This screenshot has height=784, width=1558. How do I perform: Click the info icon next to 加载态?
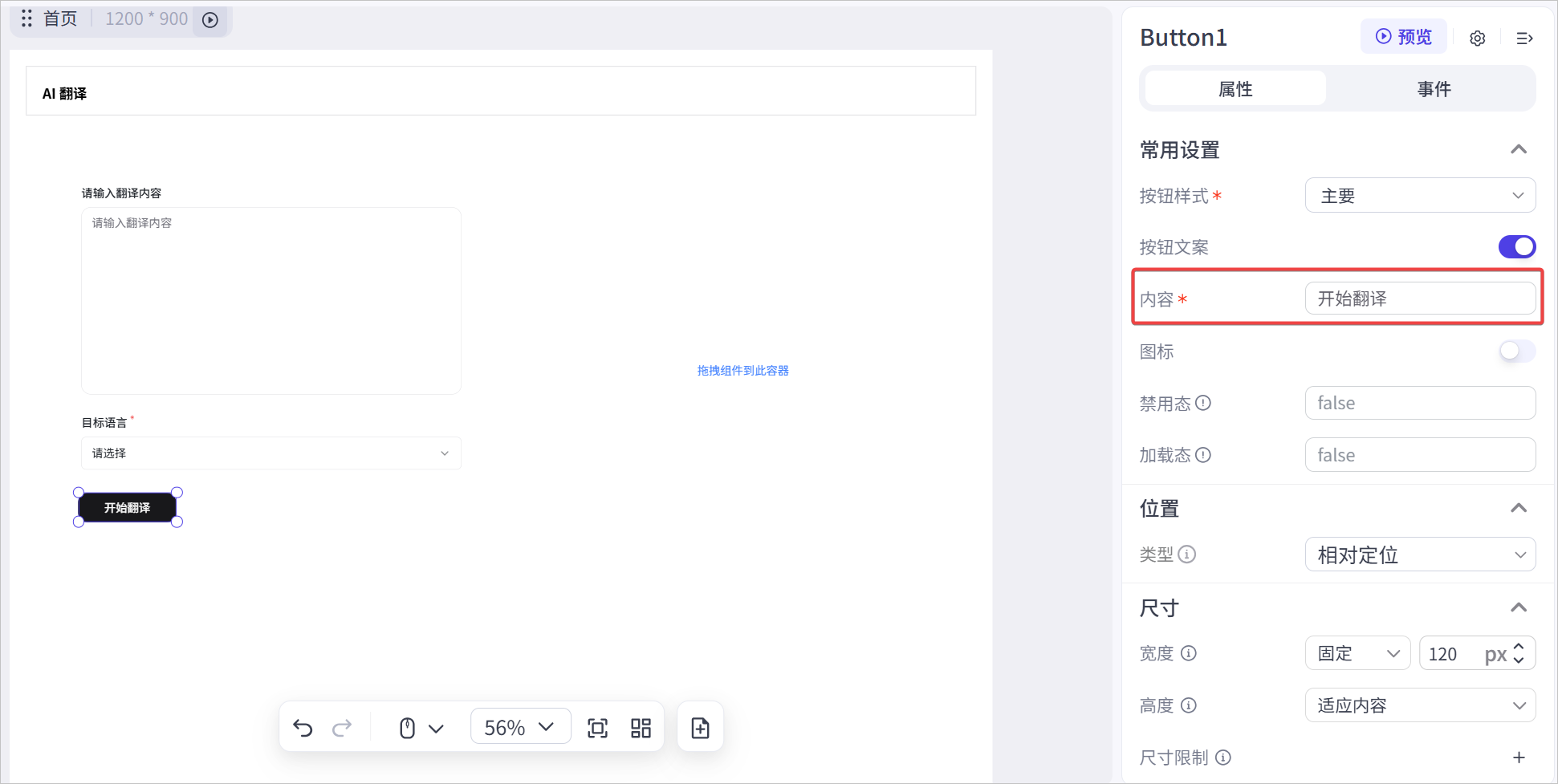click(x=1203, y=455)
